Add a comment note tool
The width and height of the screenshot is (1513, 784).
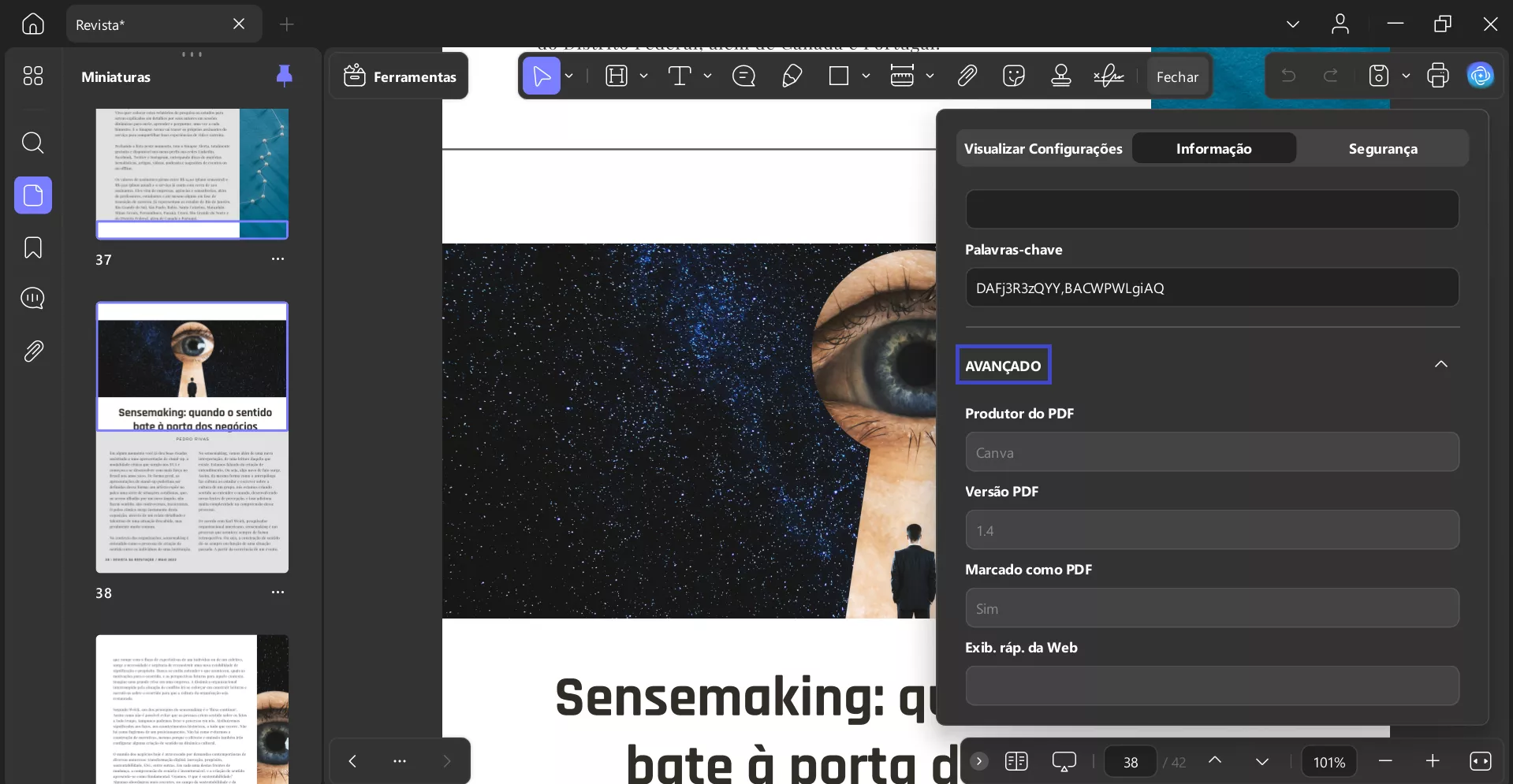(x=743, y=76)
